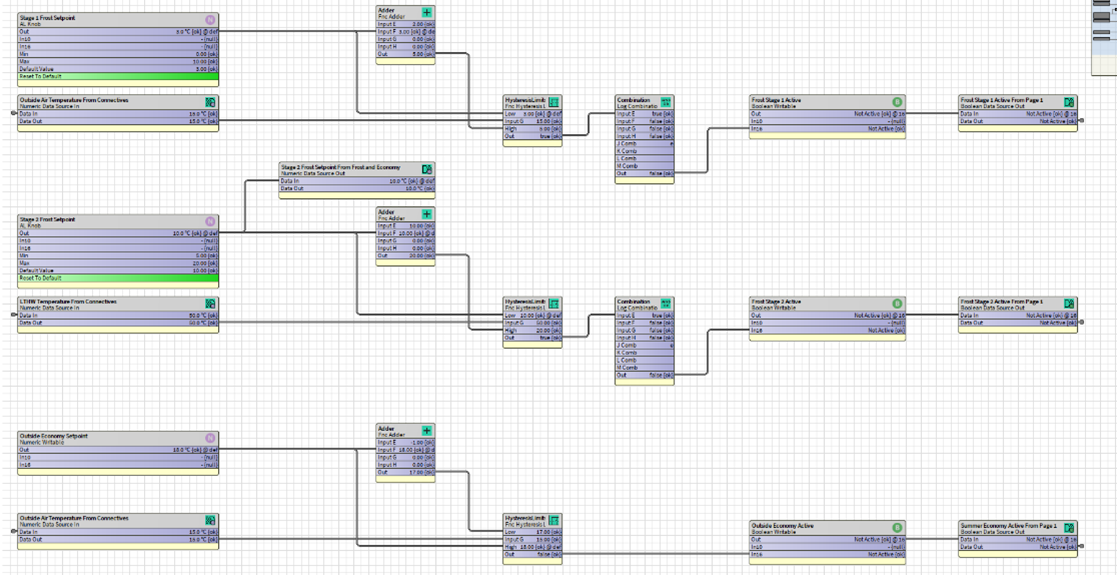Select the Max row in Stage 2 Frost Setpoint
The height and width of the screenshot is (575, 1117).
click(x=118, y=263)
